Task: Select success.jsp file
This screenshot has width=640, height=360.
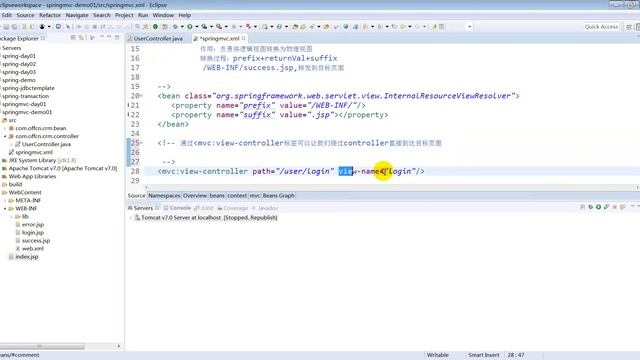Action: 36,240
